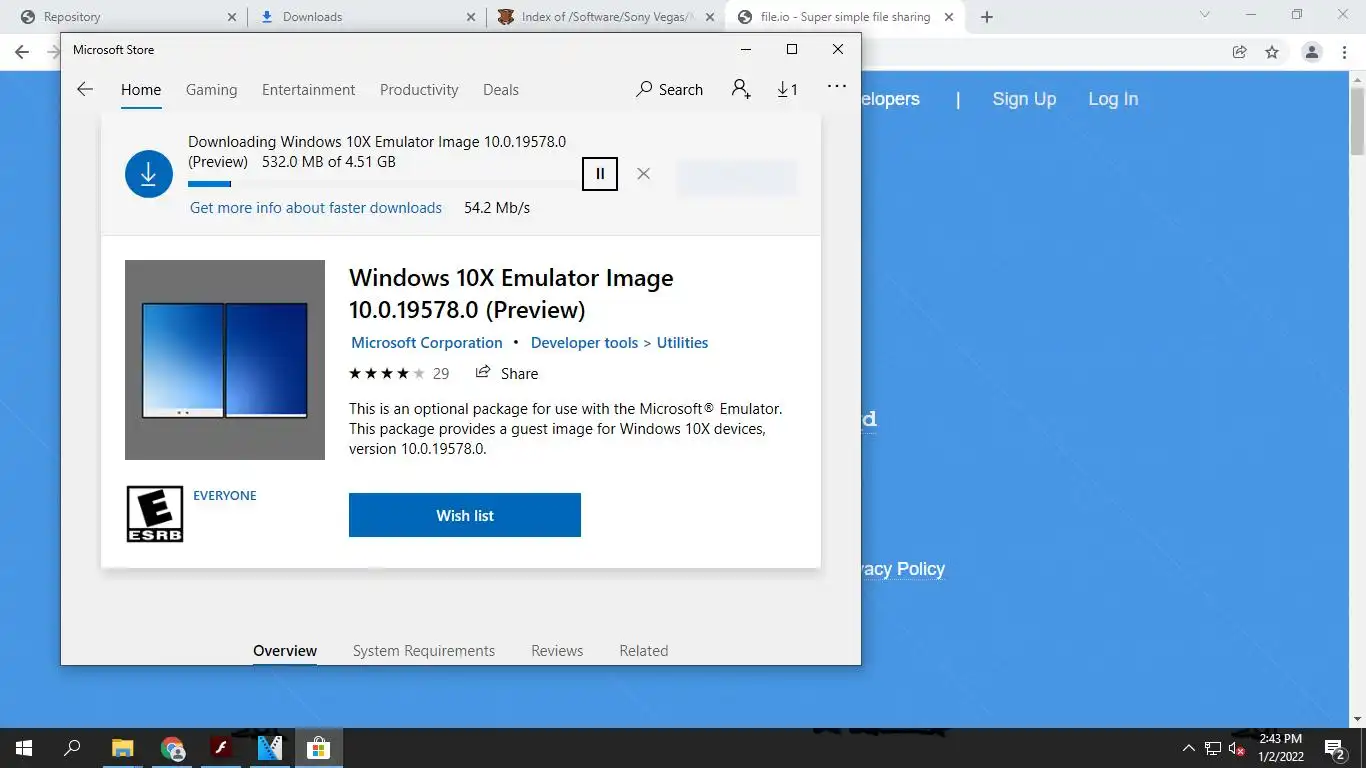This screenshot has width=1366, height=768.
Task: Open the Windows Start menu
Action: (24, 748)
